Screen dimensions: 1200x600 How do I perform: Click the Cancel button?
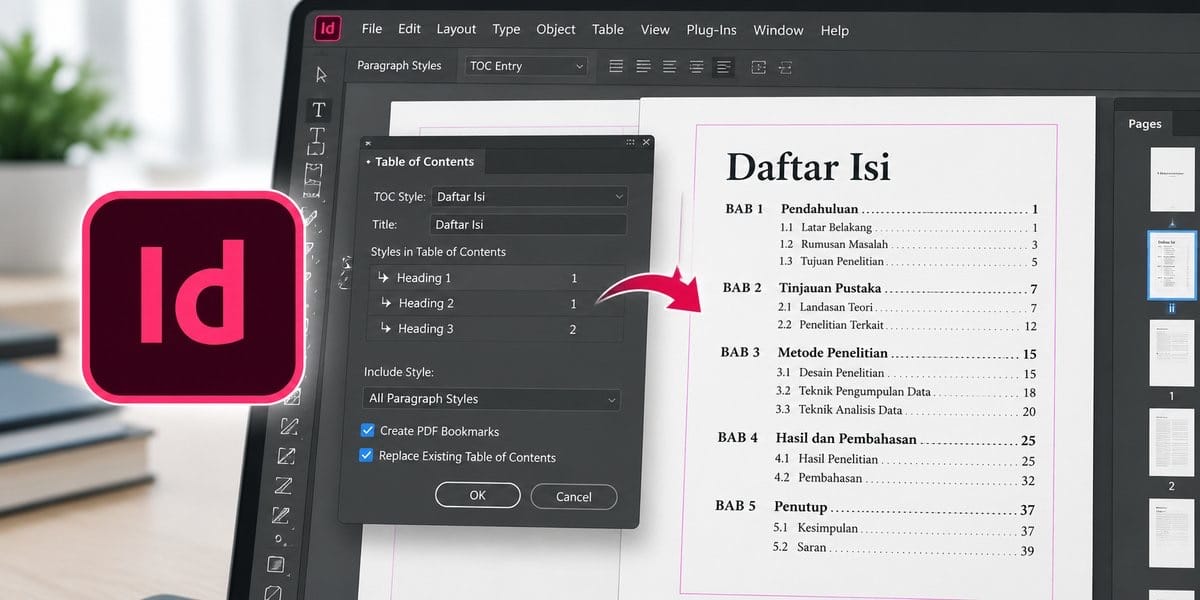click(574, 497)
